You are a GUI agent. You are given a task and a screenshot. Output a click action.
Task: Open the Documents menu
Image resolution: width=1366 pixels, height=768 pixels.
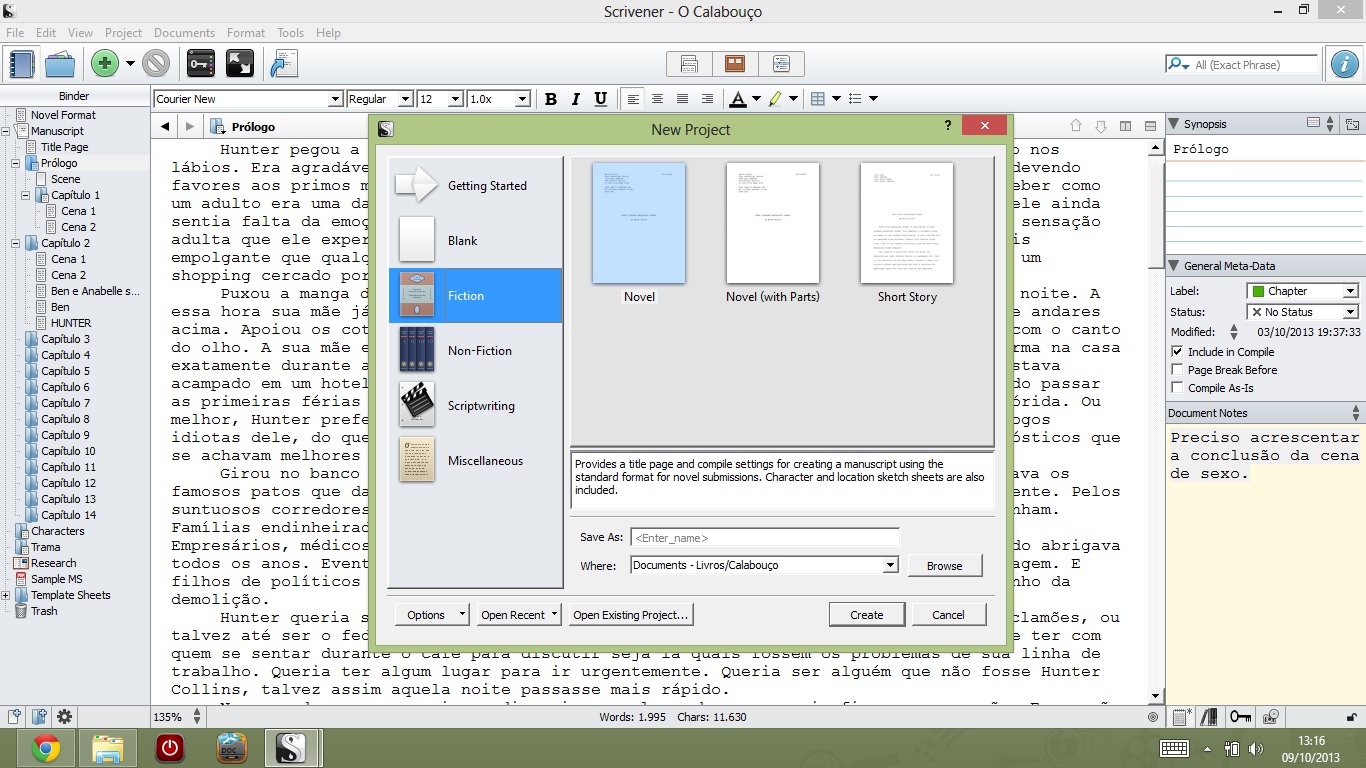coord(184,33)
